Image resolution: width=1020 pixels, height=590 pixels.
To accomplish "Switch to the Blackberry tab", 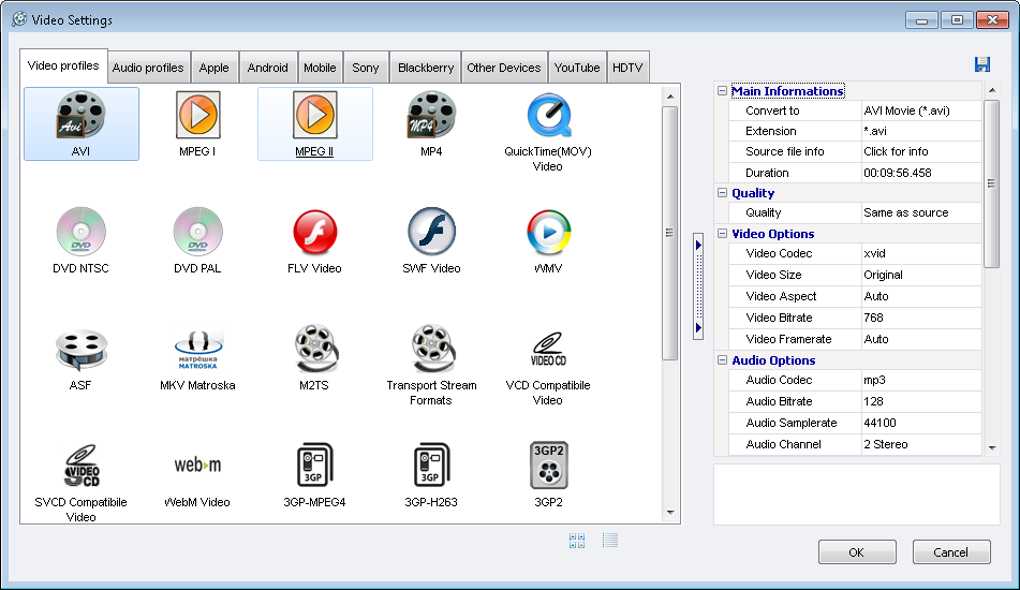I will click(425, 68).
